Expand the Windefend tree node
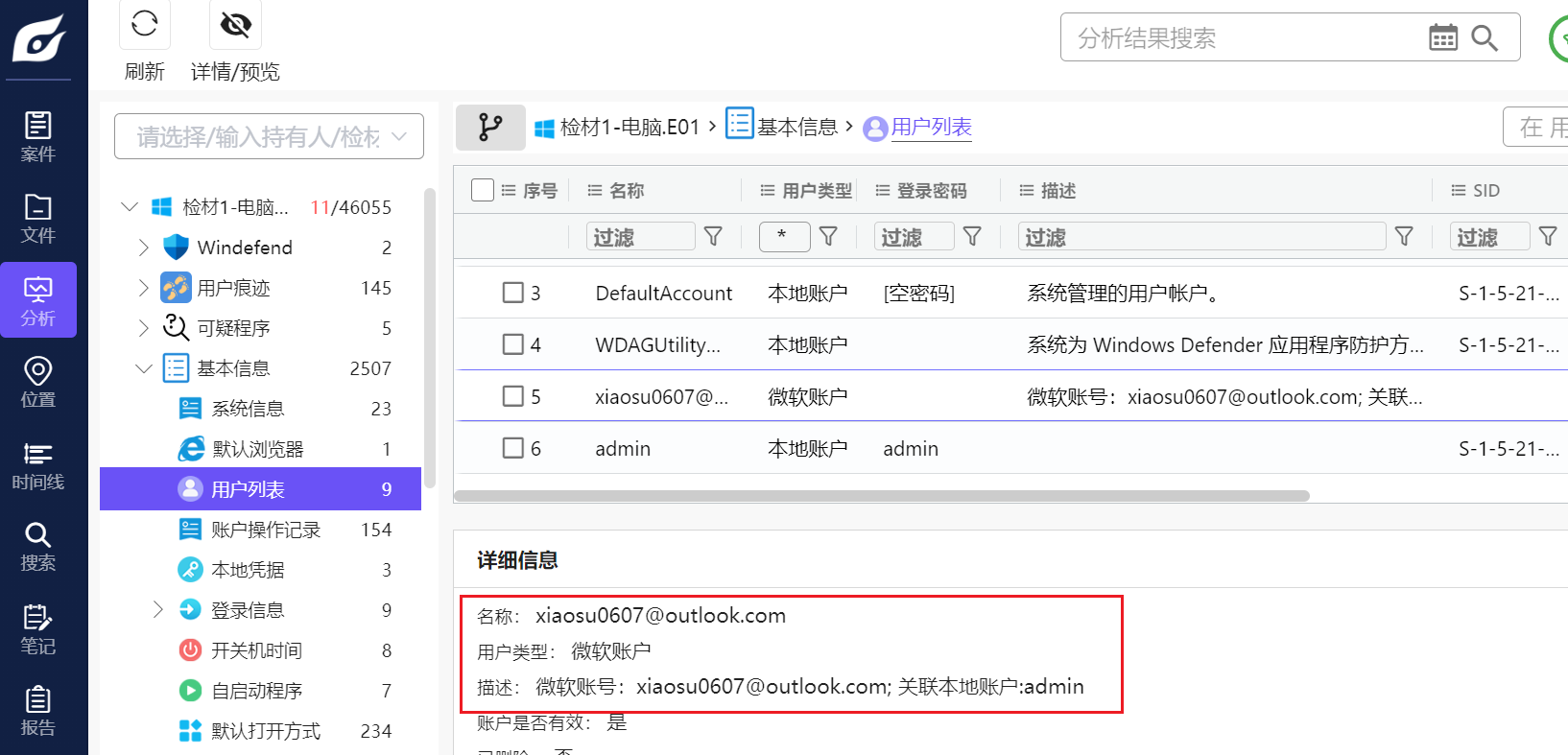The height and width of the screenshot is (755, 1568). pos(143,248)
